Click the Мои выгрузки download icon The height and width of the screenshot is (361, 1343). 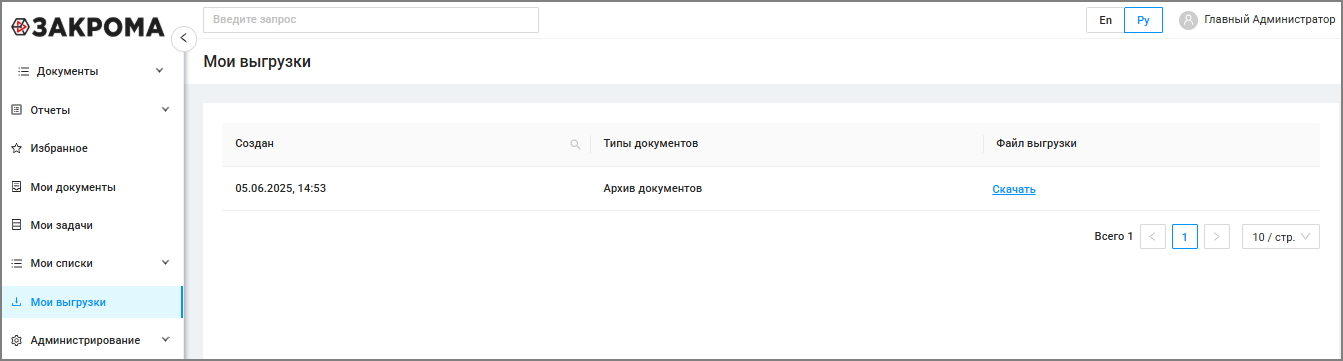click(x=16, y=302)
